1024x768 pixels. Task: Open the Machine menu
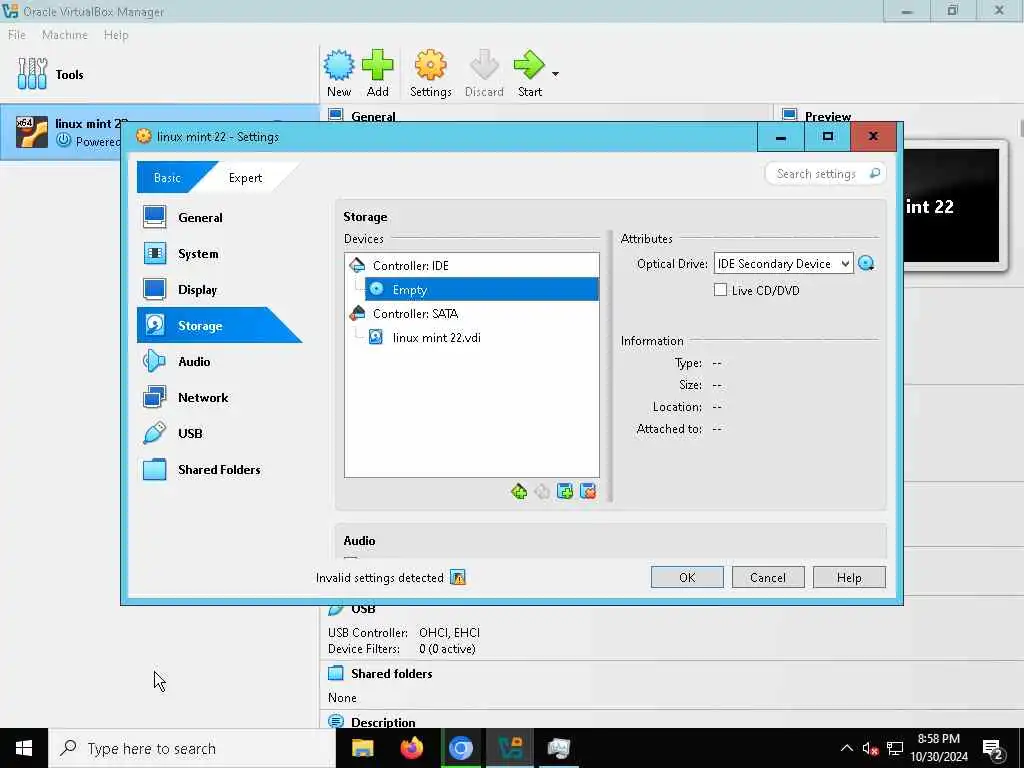point(65,35)
